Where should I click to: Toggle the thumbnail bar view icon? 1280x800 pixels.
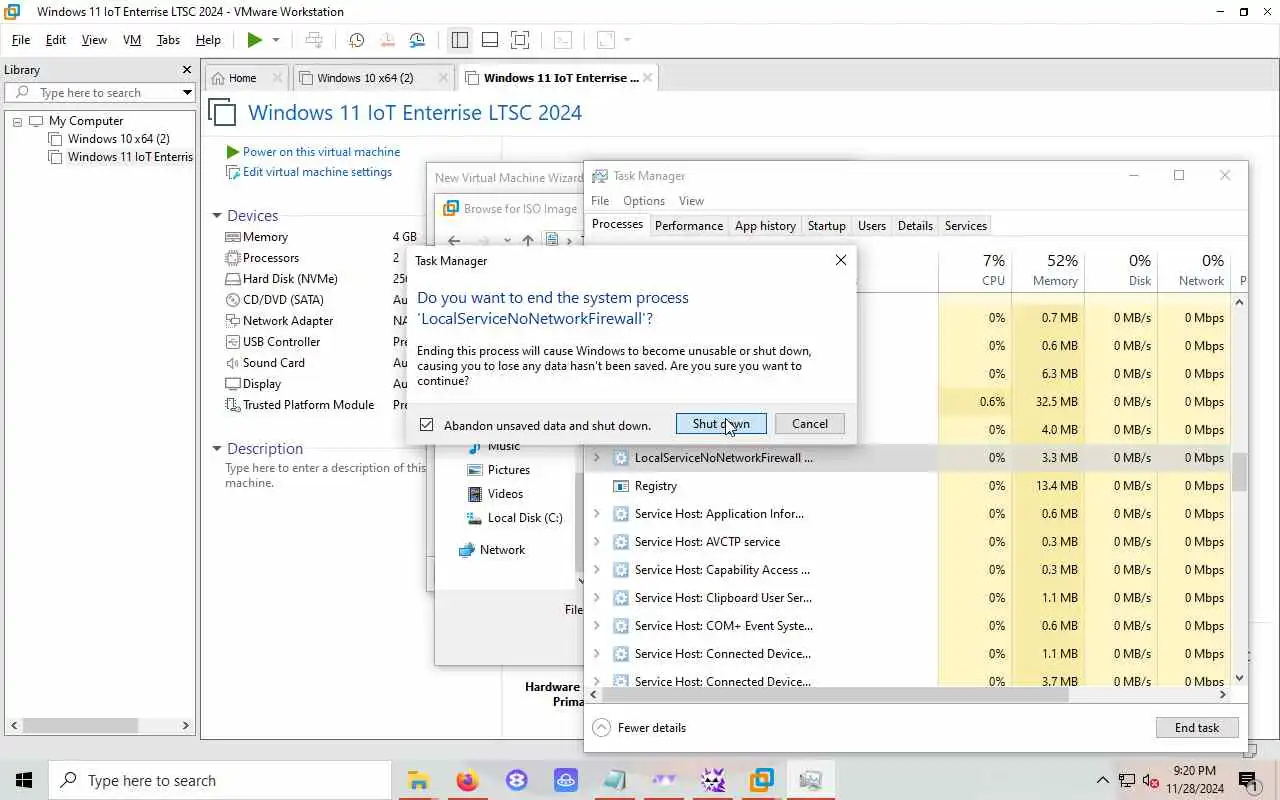click(x=490, y=40)
